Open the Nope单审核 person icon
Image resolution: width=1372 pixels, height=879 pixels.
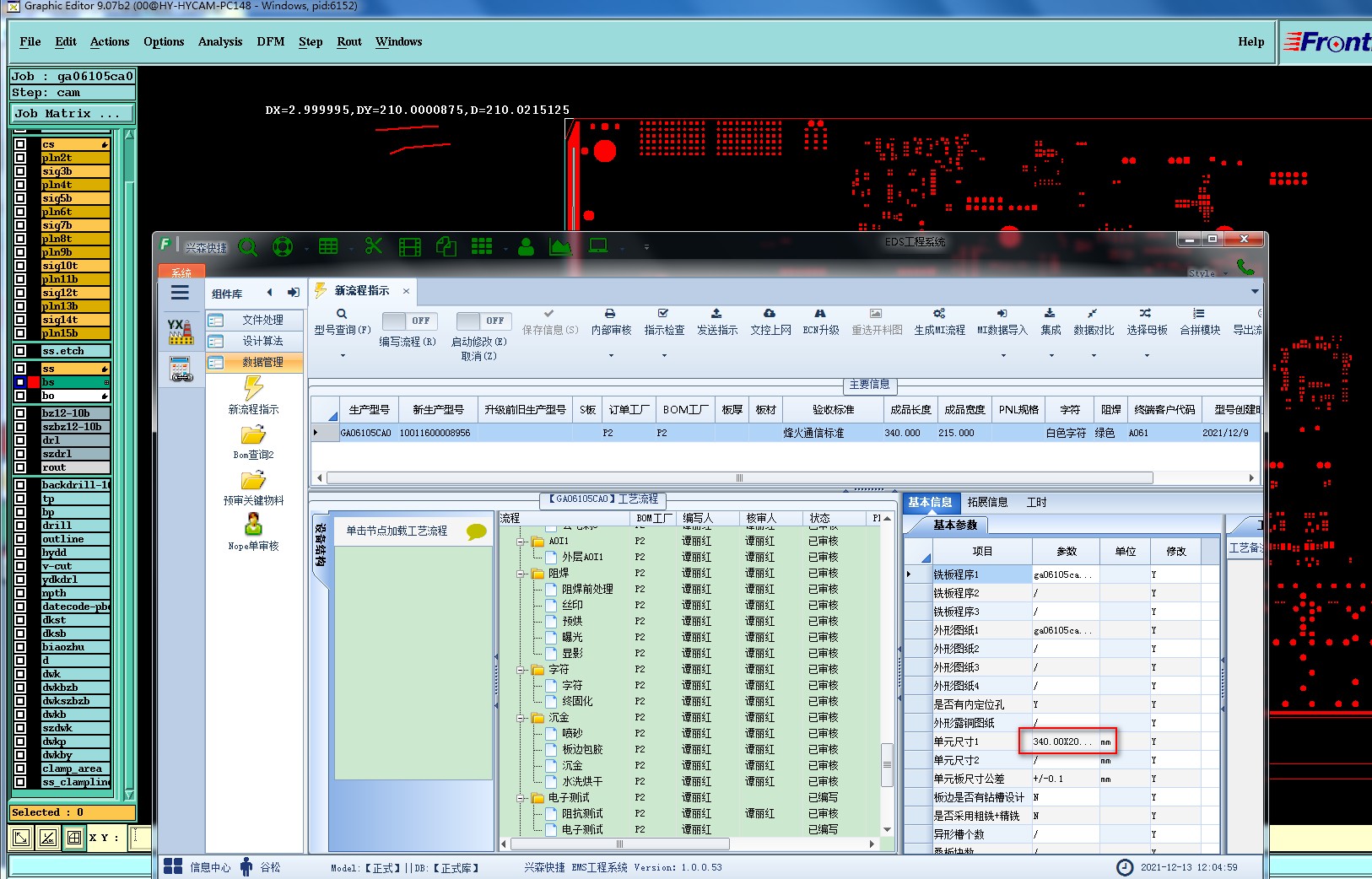[x=253, y=525]
